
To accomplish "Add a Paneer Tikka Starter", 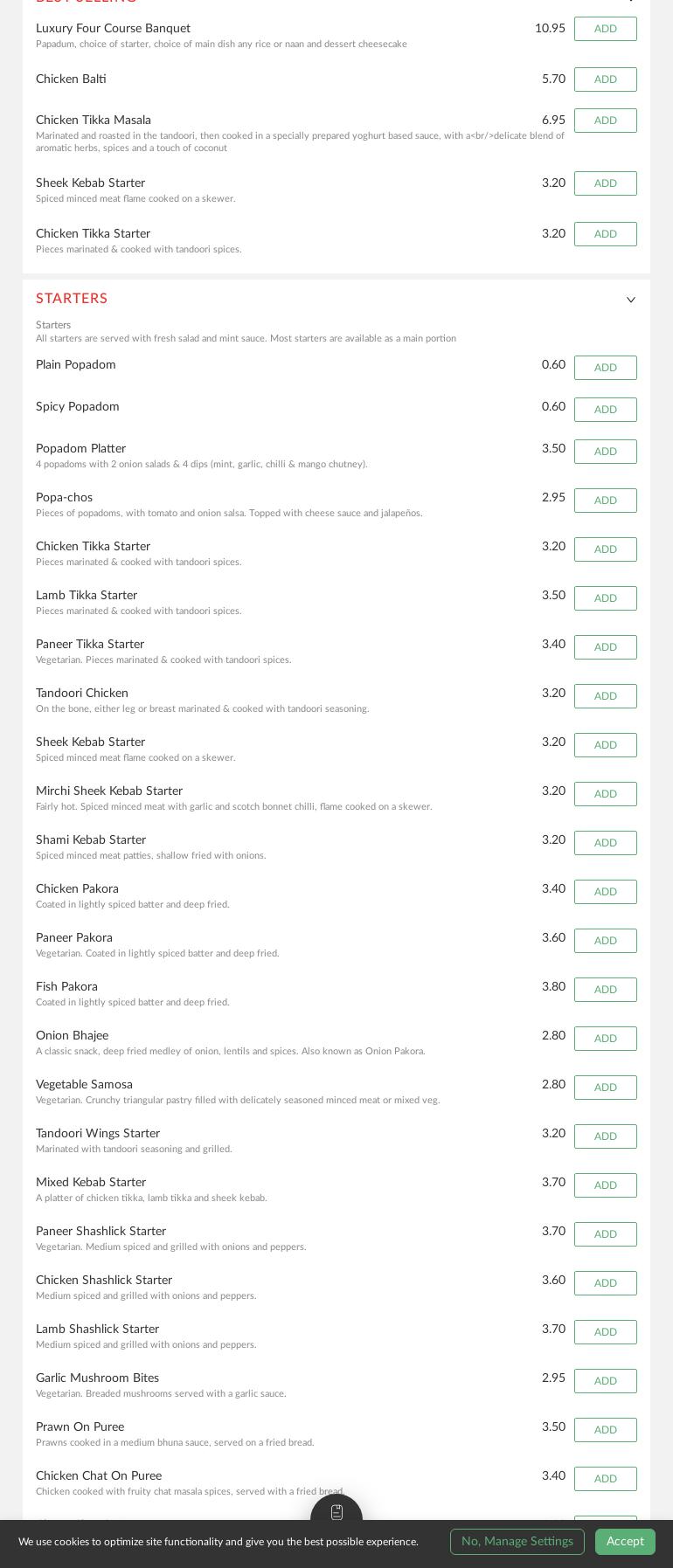I will [605, 647].
